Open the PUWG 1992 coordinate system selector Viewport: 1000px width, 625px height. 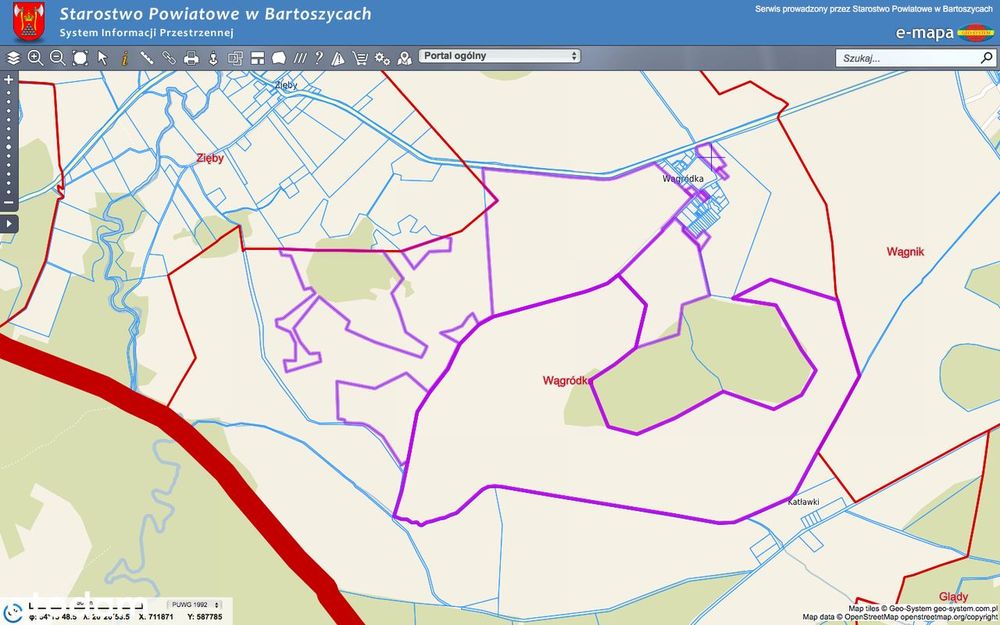195,605
